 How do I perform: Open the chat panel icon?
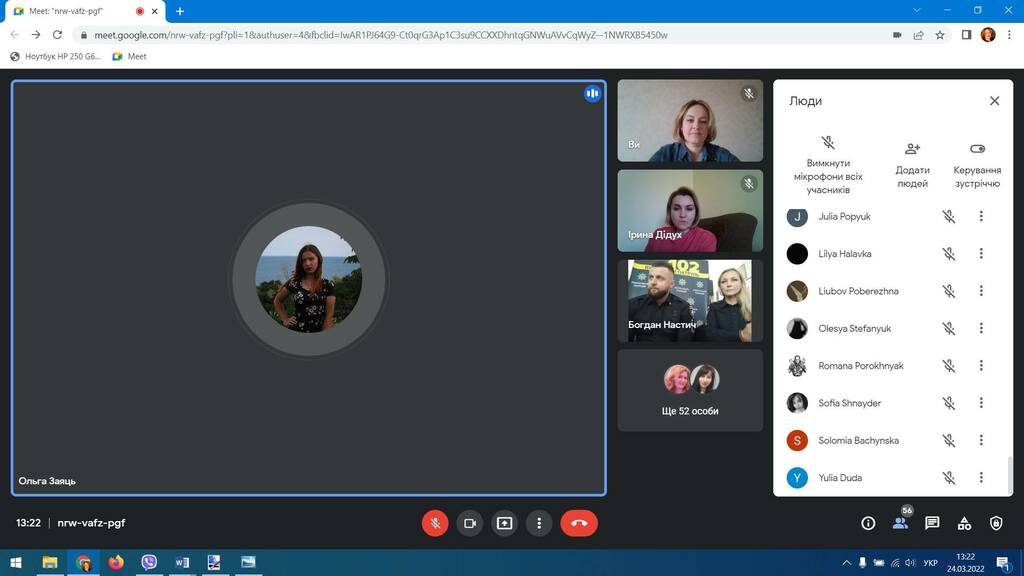tap(932, 523)
